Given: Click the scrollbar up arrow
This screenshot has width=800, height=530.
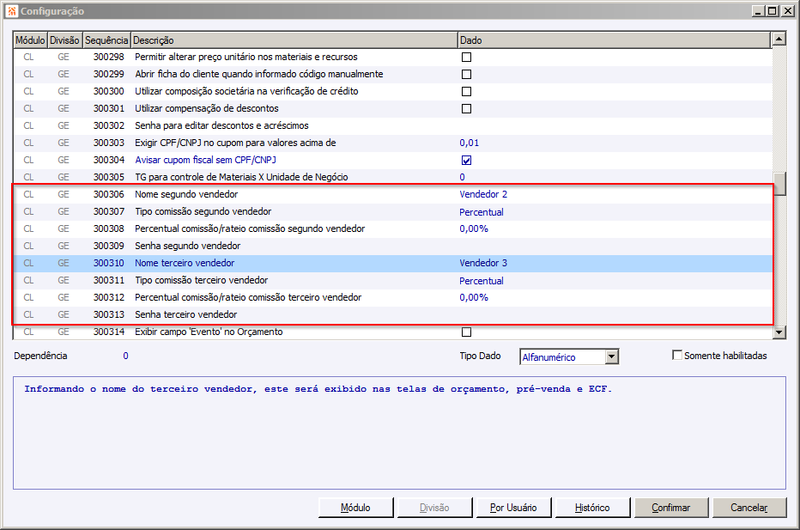Looking at the screenshot, I should [x=779, y=39].
